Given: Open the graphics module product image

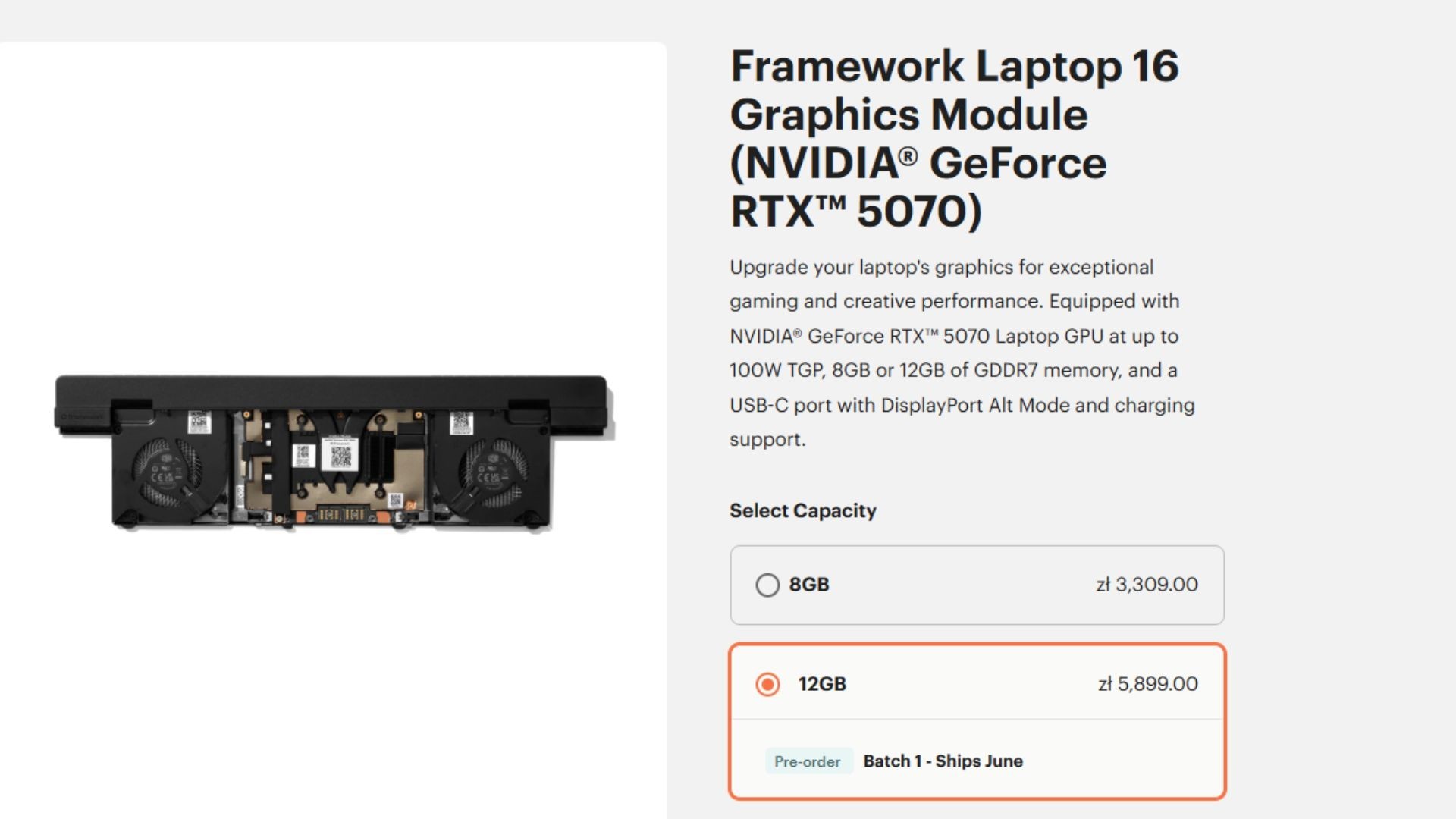Looking at the screenshot, I should click(334, 452).
